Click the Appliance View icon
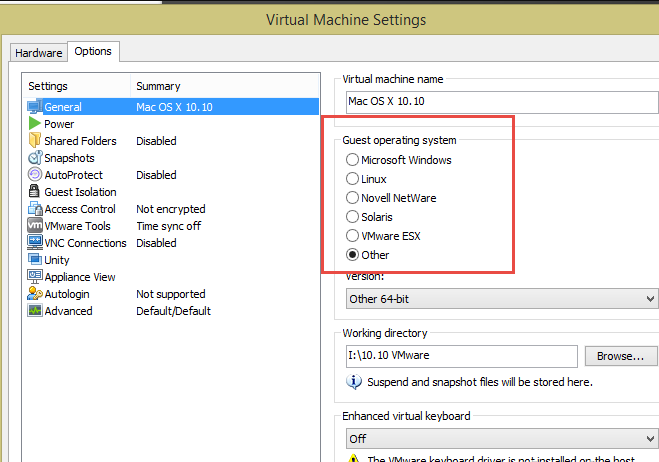 (x=35, y=277)
